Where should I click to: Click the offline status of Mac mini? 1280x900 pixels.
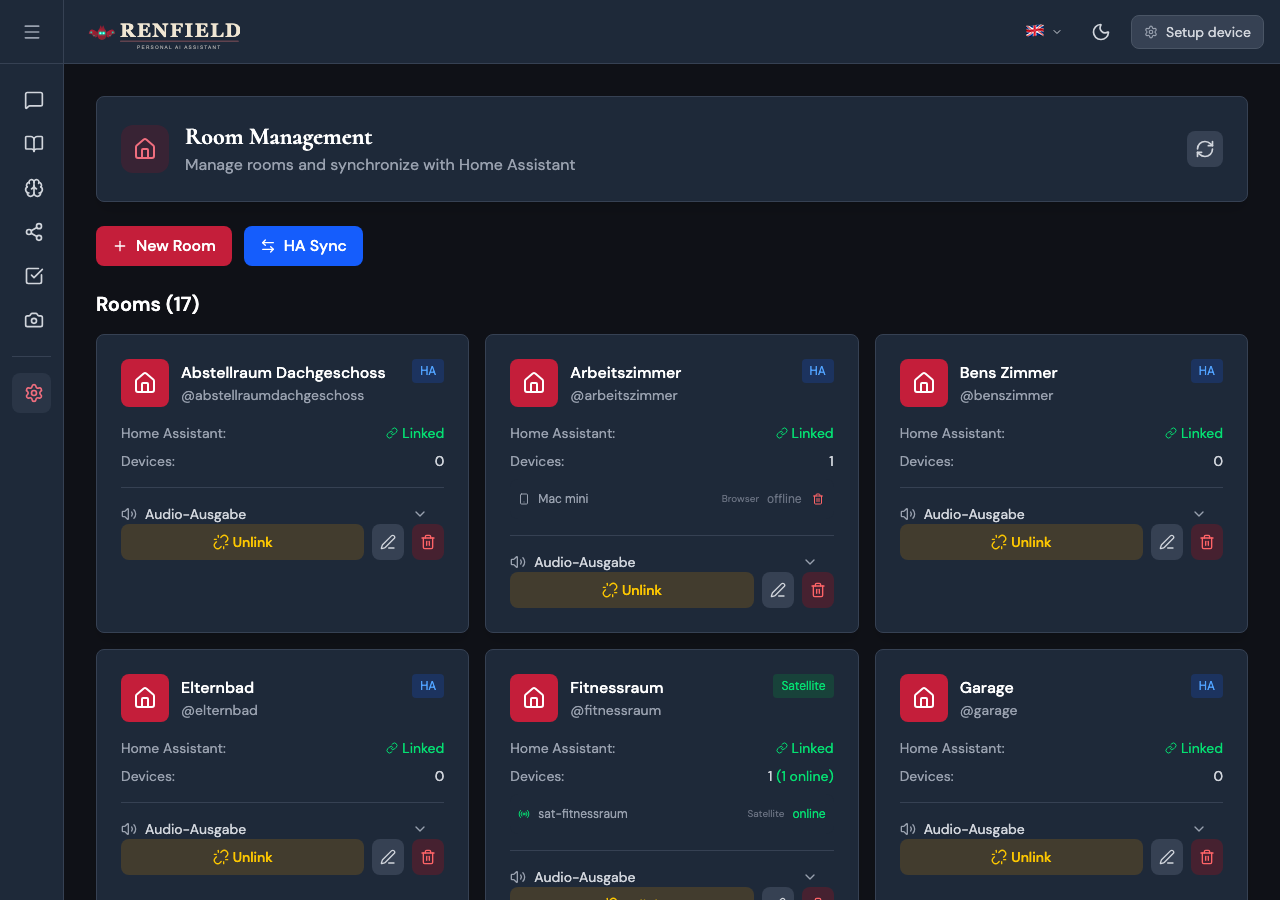(x=784, y=499)
